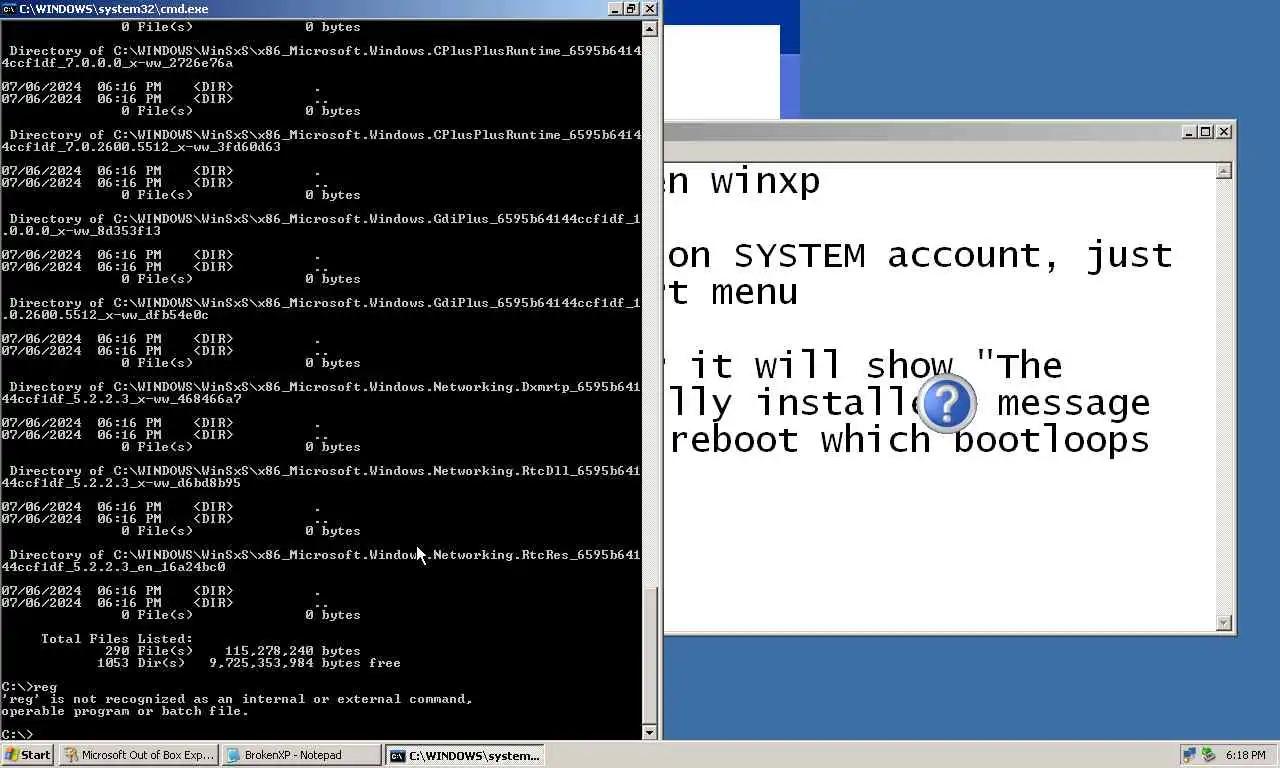Open the Start menu
The width and height of the screenshot is (1280, 768).
click(x=28, y=755)
